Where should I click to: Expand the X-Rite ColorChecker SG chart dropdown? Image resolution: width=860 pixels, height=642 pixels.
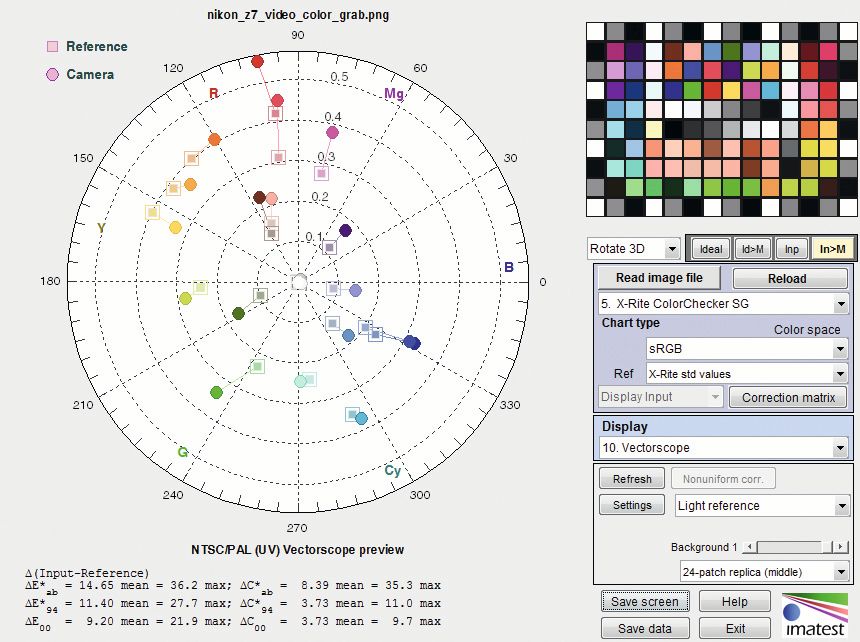pyautogui.click(x=722, y=303)
